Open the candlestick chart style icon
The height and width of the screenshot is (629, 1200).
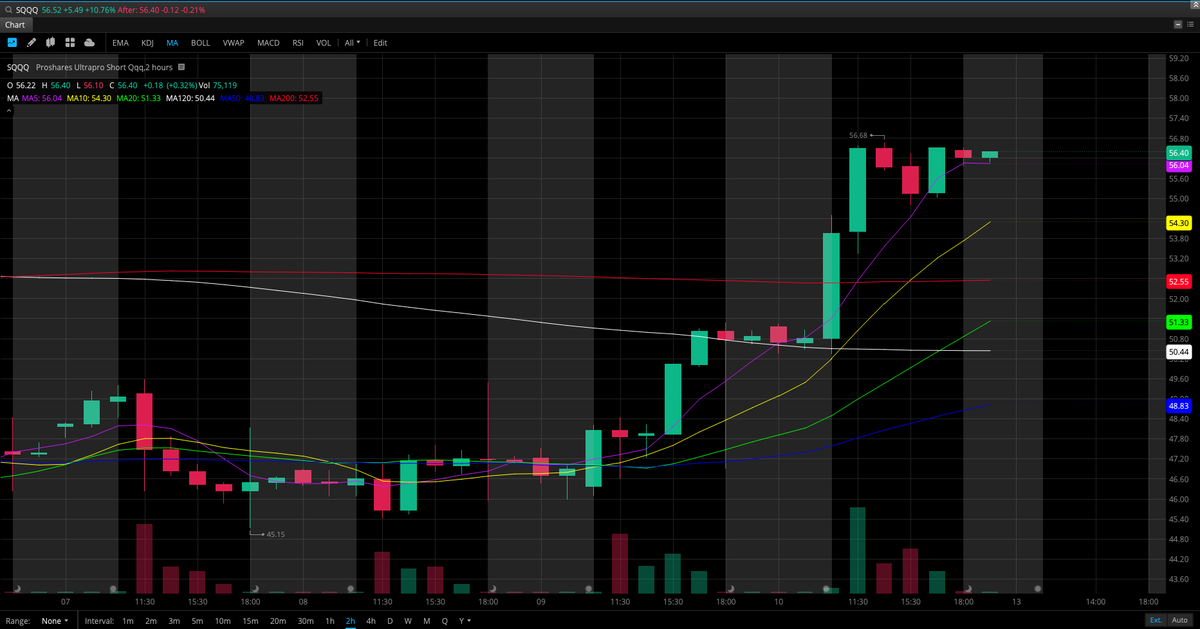tap(51, 43)
